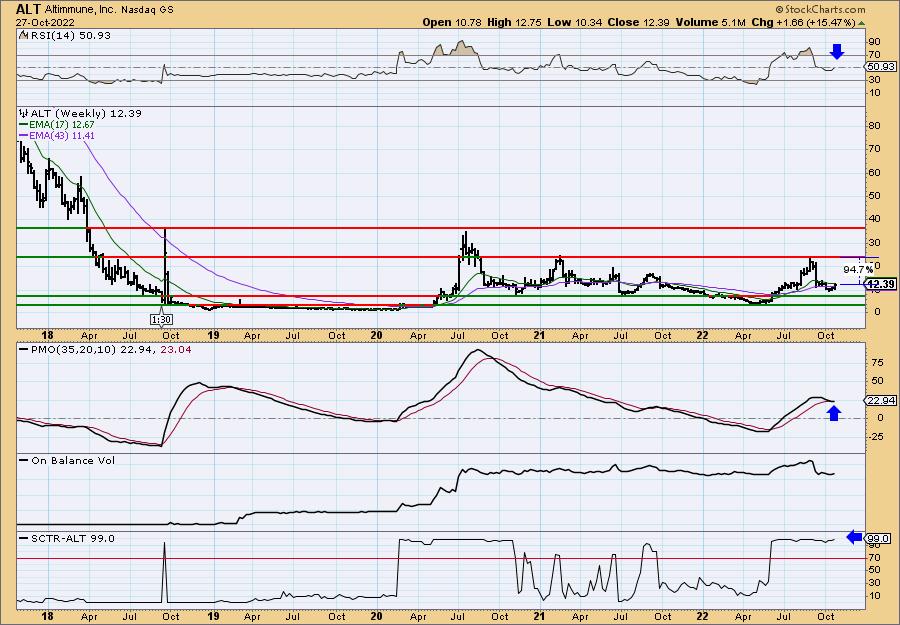Select the company name Altimmune, Inc. Nasdaq GS
Viewport: 900px width, 625px height.
[x=109, y=9]
